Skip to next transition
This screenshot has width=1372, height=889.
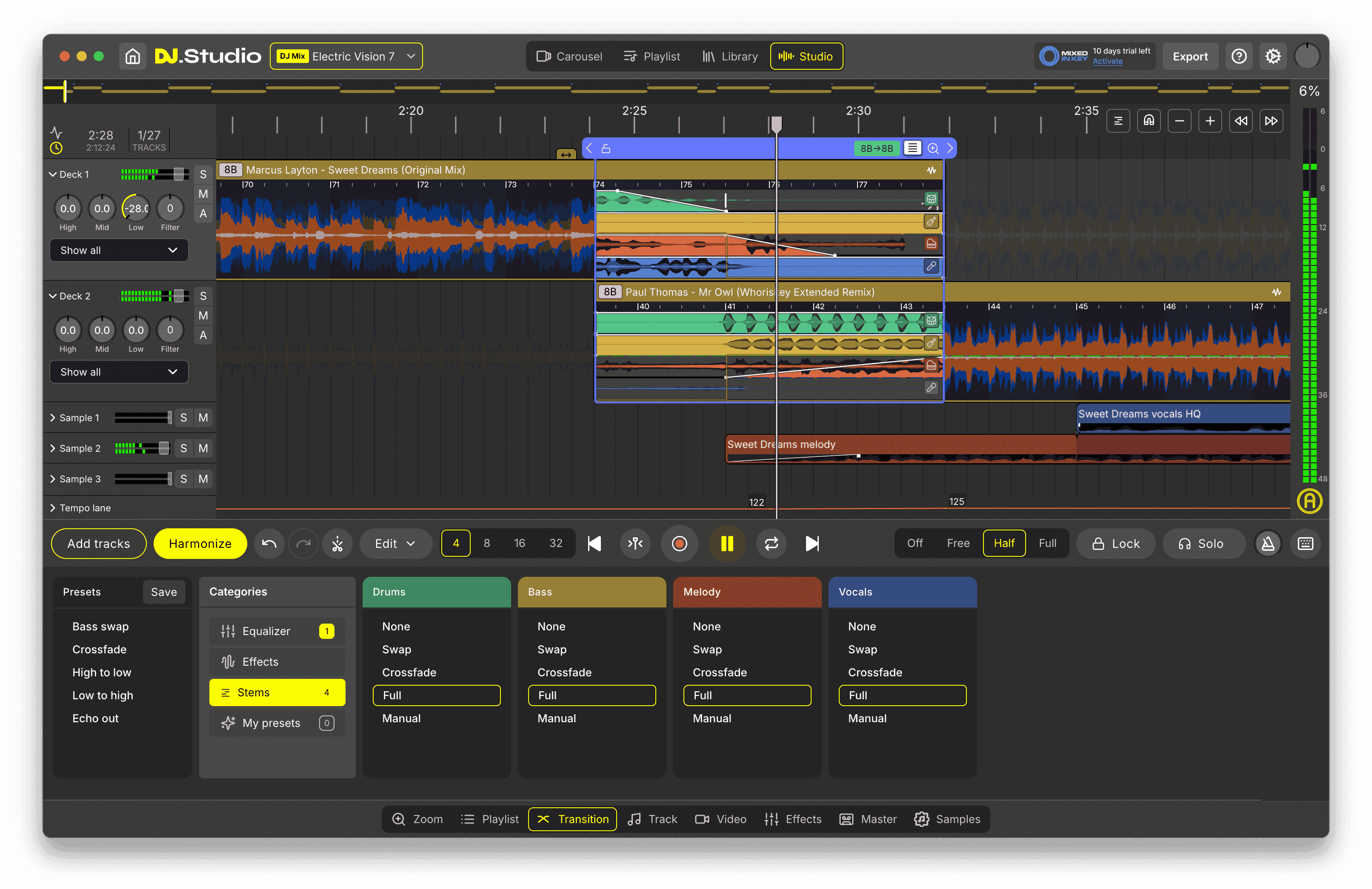point(812,543)
